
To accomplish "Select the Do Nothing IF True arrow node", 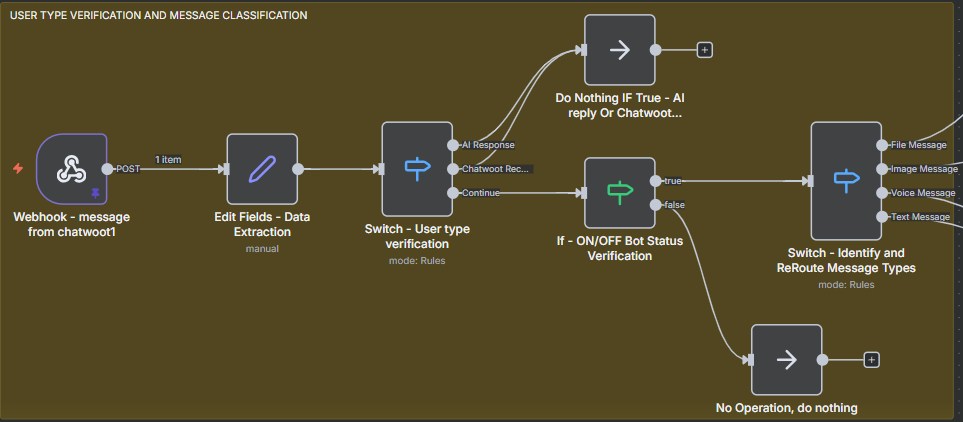I will (619, 50).
